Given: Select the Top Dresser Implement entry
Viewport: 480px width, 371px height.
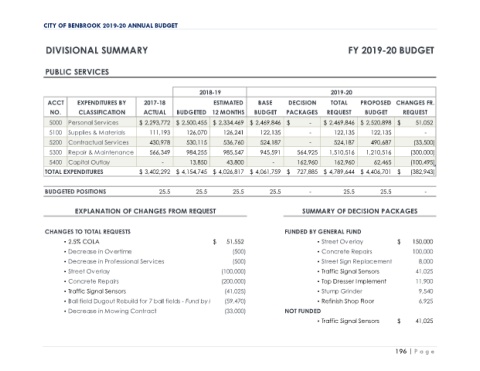Looking at the screenshot, I should click(x=352, y=281).
